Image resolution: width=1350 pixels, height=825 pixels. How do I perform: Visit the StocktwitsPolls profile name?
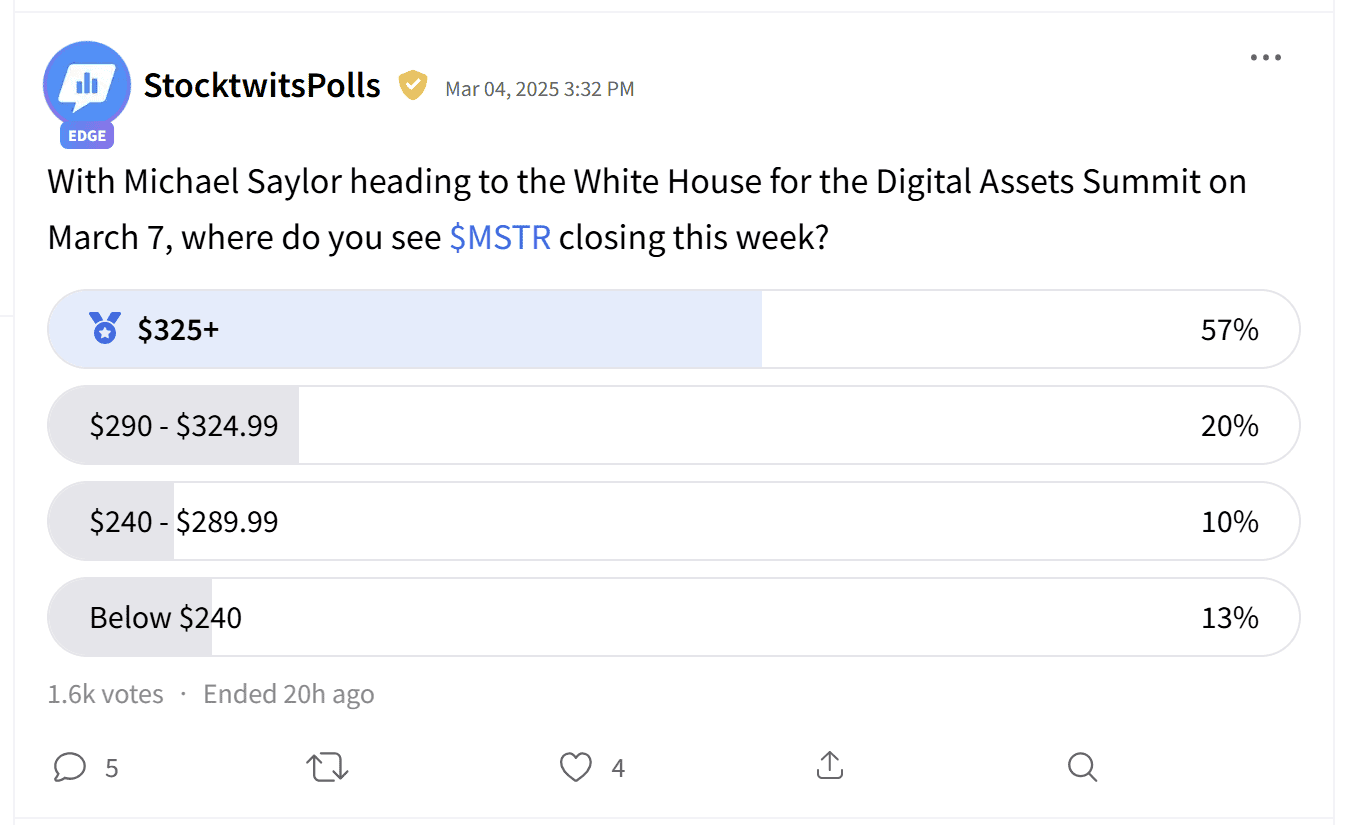tap(262, 86)
